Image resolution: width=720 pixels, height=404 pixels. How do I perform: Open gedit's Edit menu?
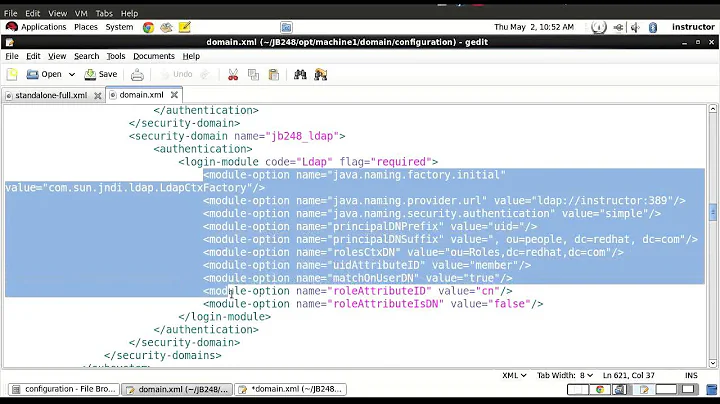(33, 56)
